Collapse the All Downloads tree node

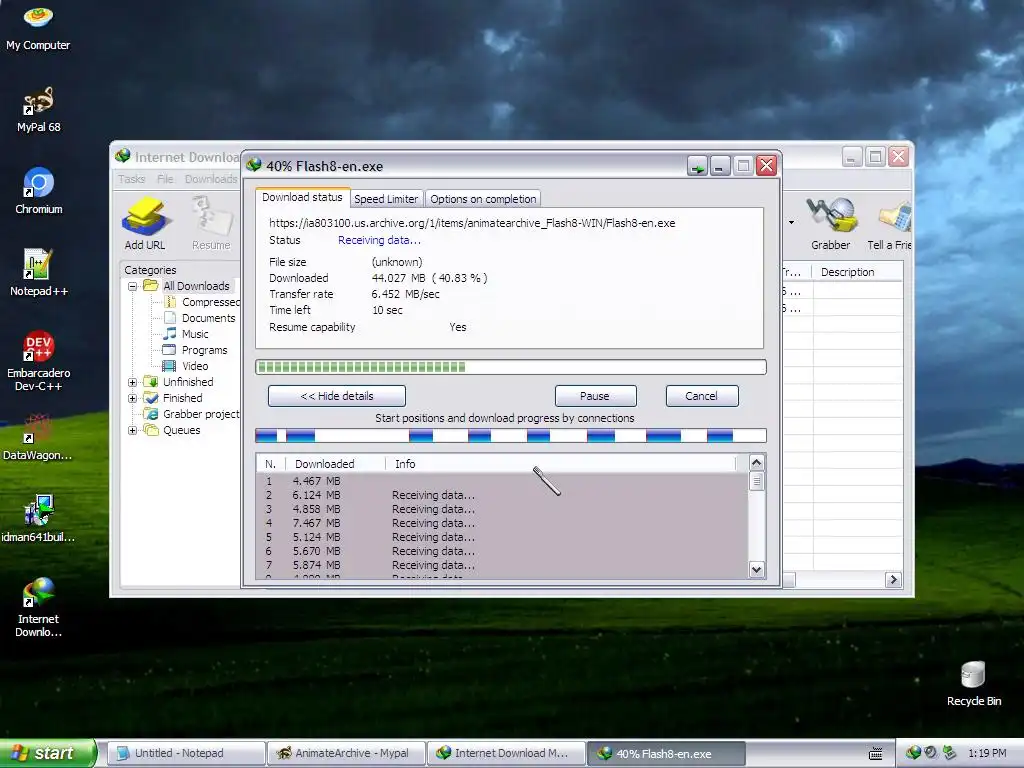click(133, 286)
